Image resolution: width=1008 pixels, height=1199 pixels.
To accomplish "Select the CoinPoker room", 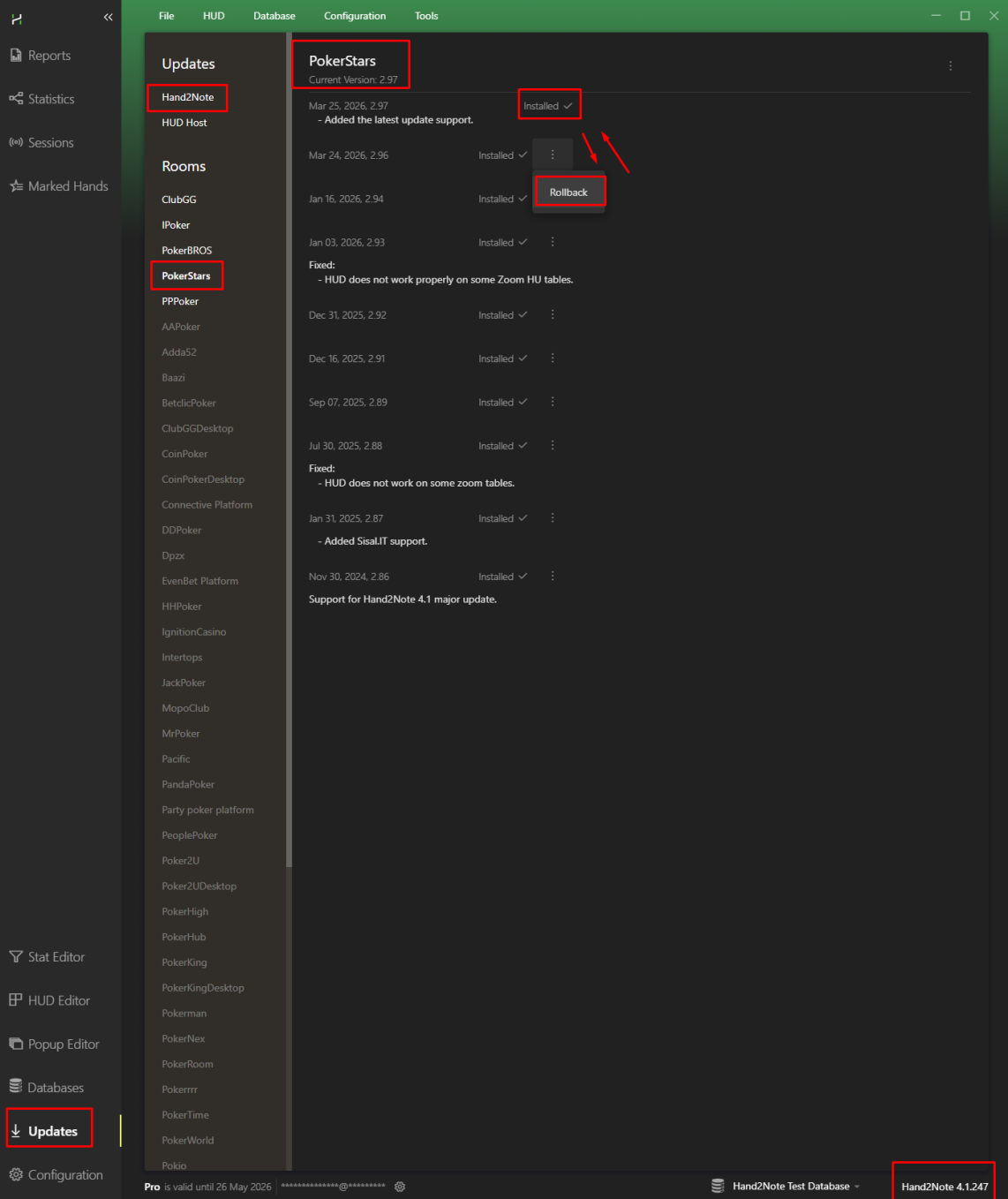I will pyautogui.click(x=185, y=454).
